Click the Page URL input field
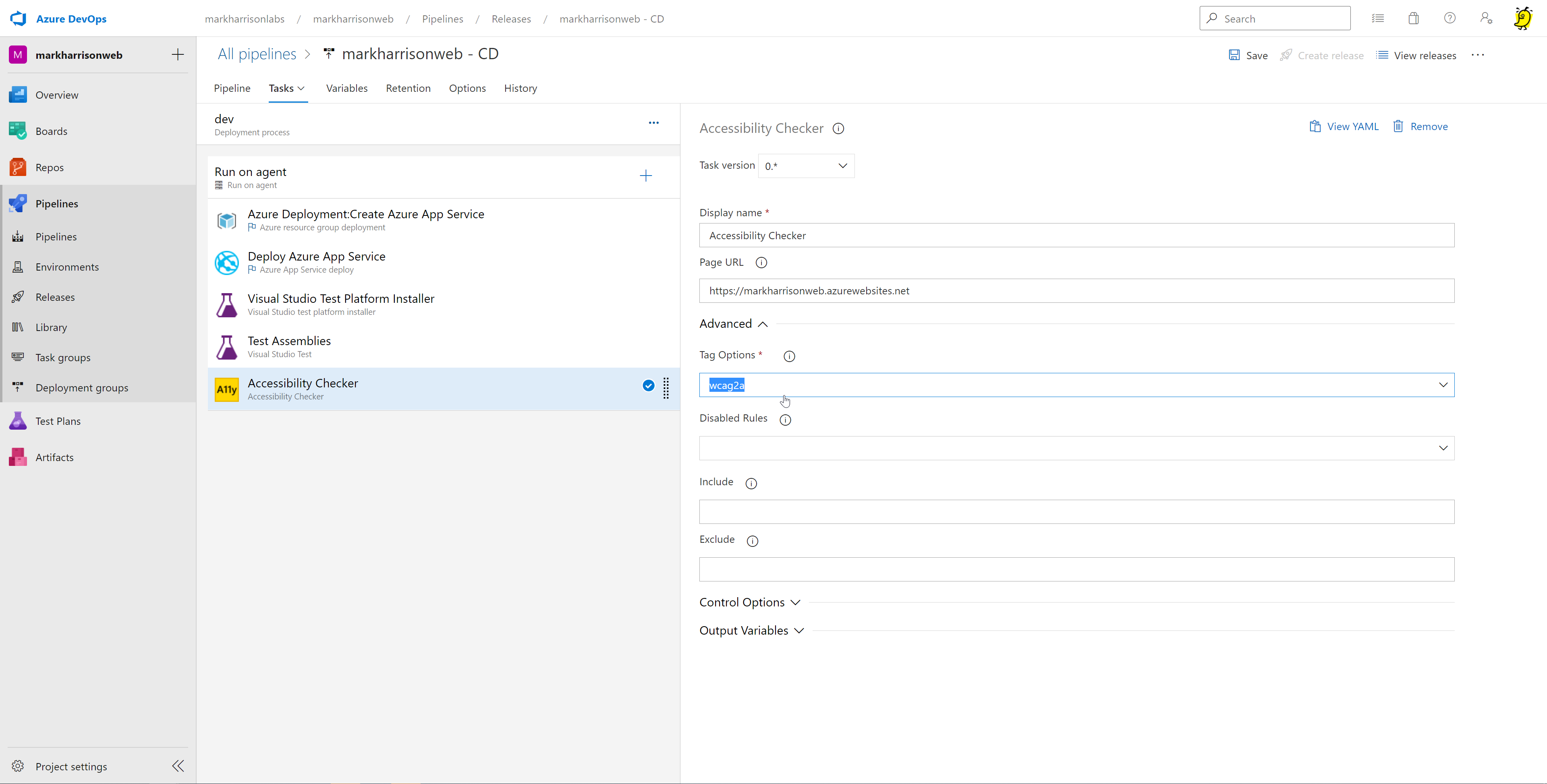The width and height of the screenshot is (1547, 784). tap(1076, 291)
